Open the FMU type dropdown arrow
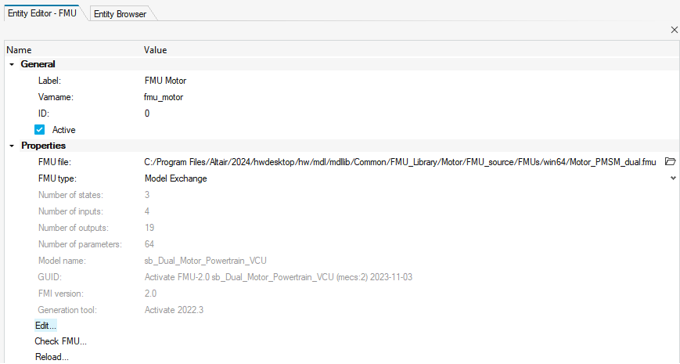 673,178
